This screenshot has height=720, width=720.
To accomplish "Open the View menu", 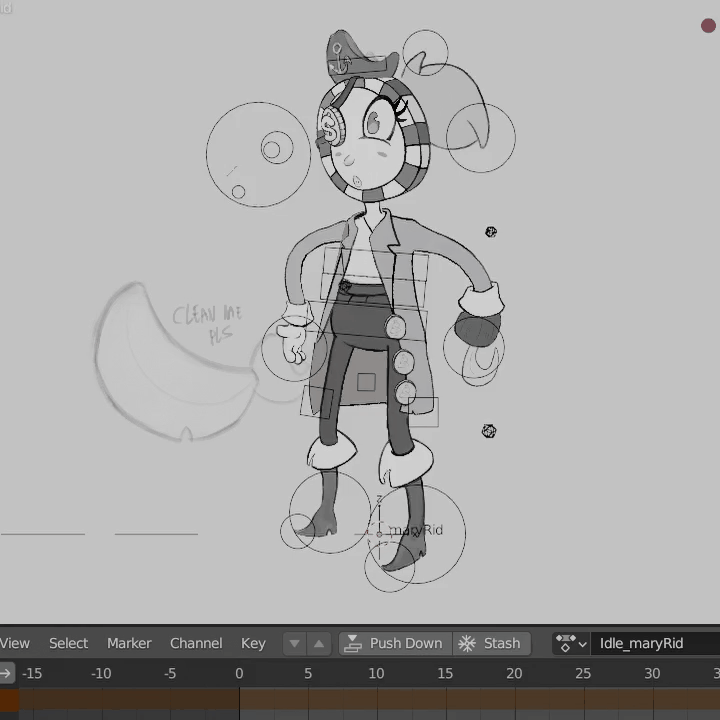I will [x=15, y=643].
